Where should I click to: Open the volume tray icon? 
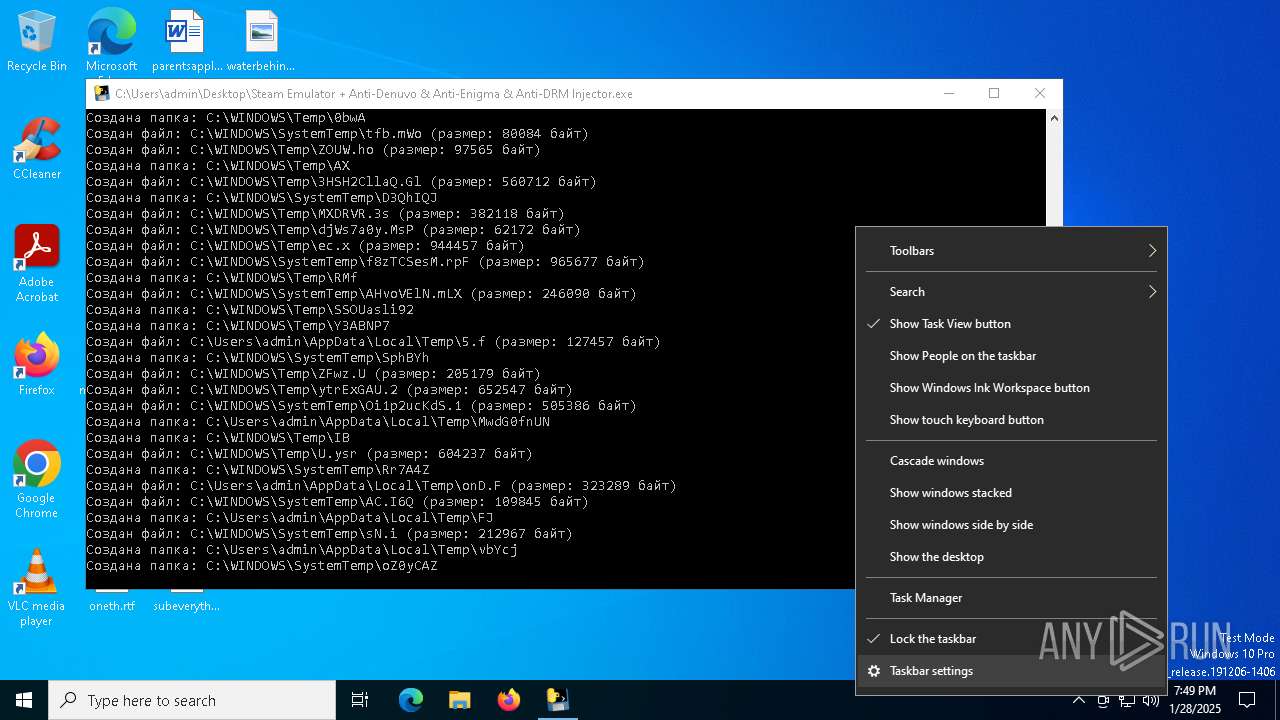click(1150, 700)
